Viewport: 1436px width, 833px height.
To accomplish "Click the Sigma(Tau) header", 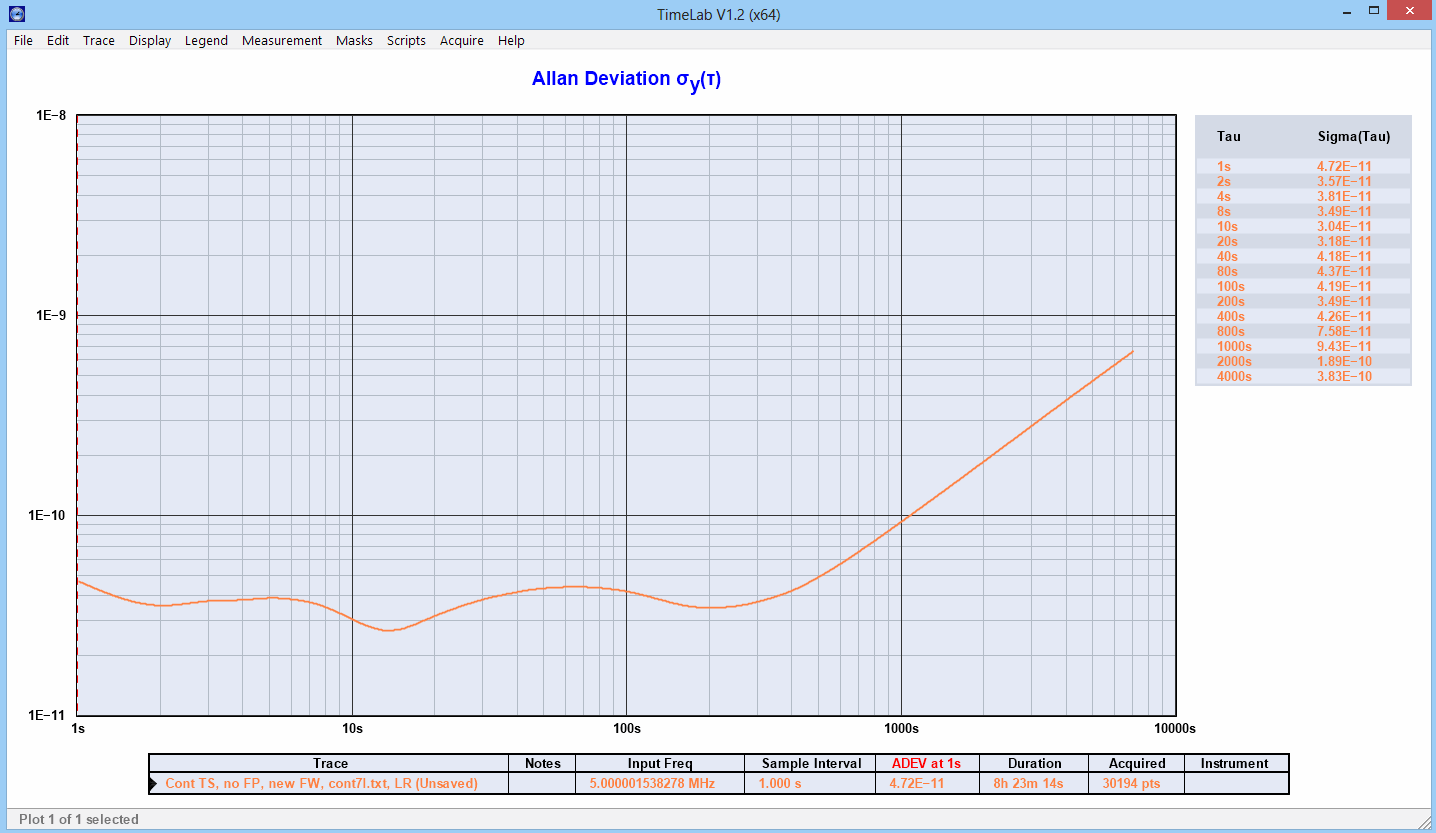I will point(1354,137).
